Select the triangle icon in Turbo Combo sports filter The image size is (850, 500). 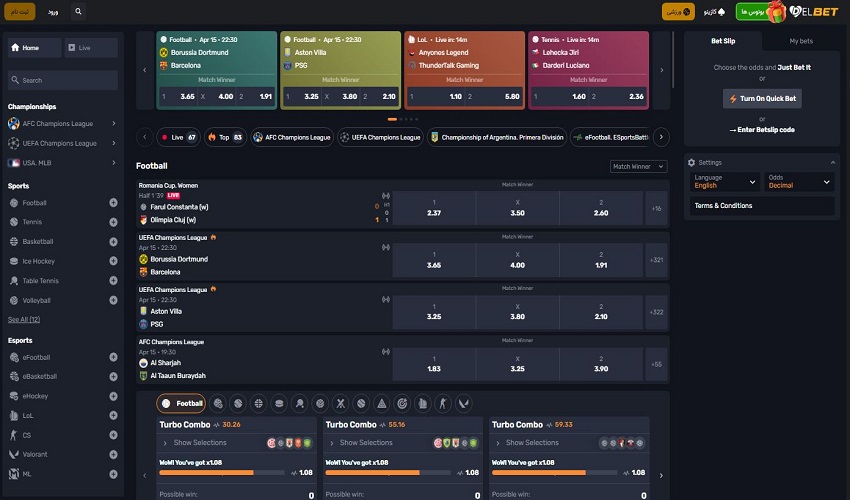(x=382, y=403)
